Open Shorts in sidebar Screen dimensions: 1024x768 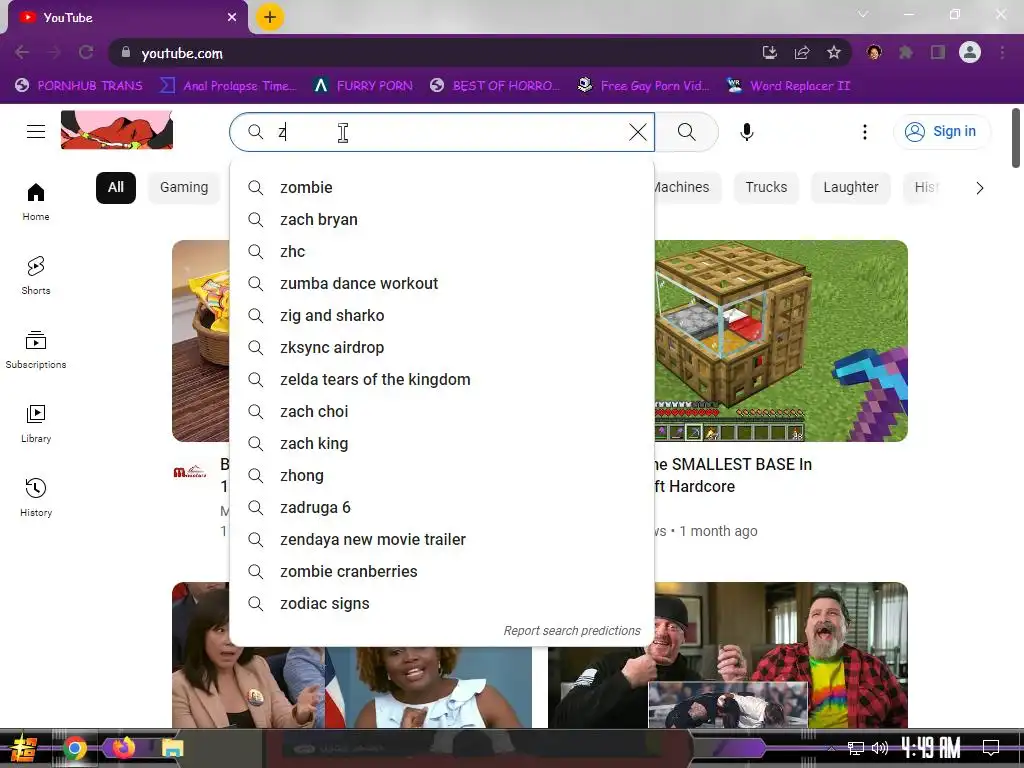36,276
